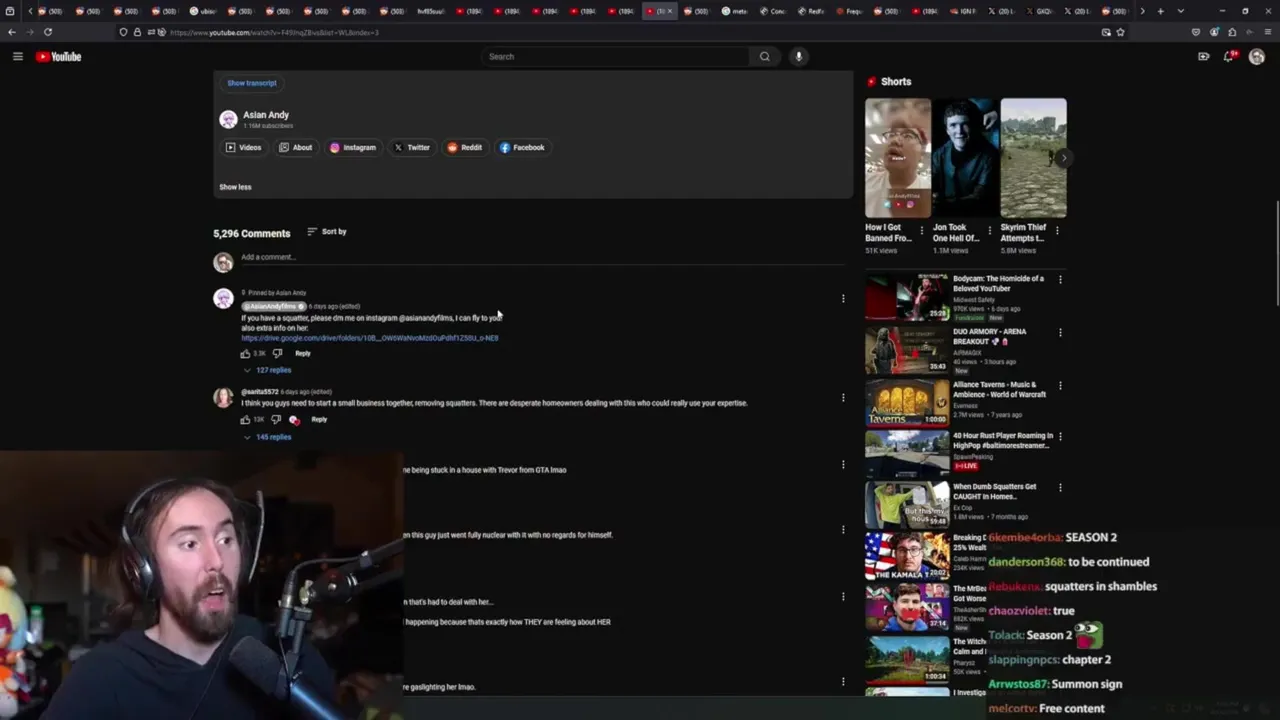The width and height of the screenshot is (1280, 720).
Task: Reply to the pinned comment
Action: [x=303, y=353]
